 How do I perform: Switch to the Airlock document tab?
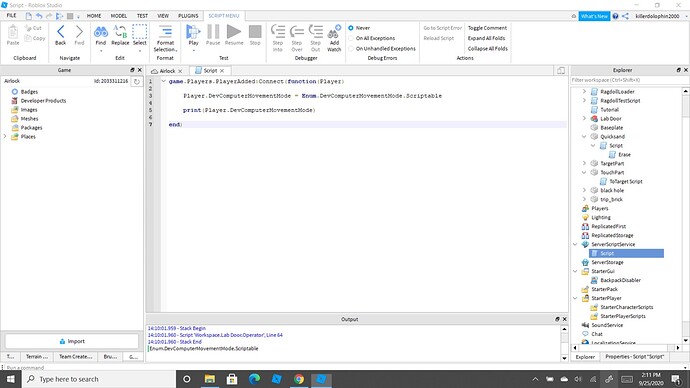(167, 71)
